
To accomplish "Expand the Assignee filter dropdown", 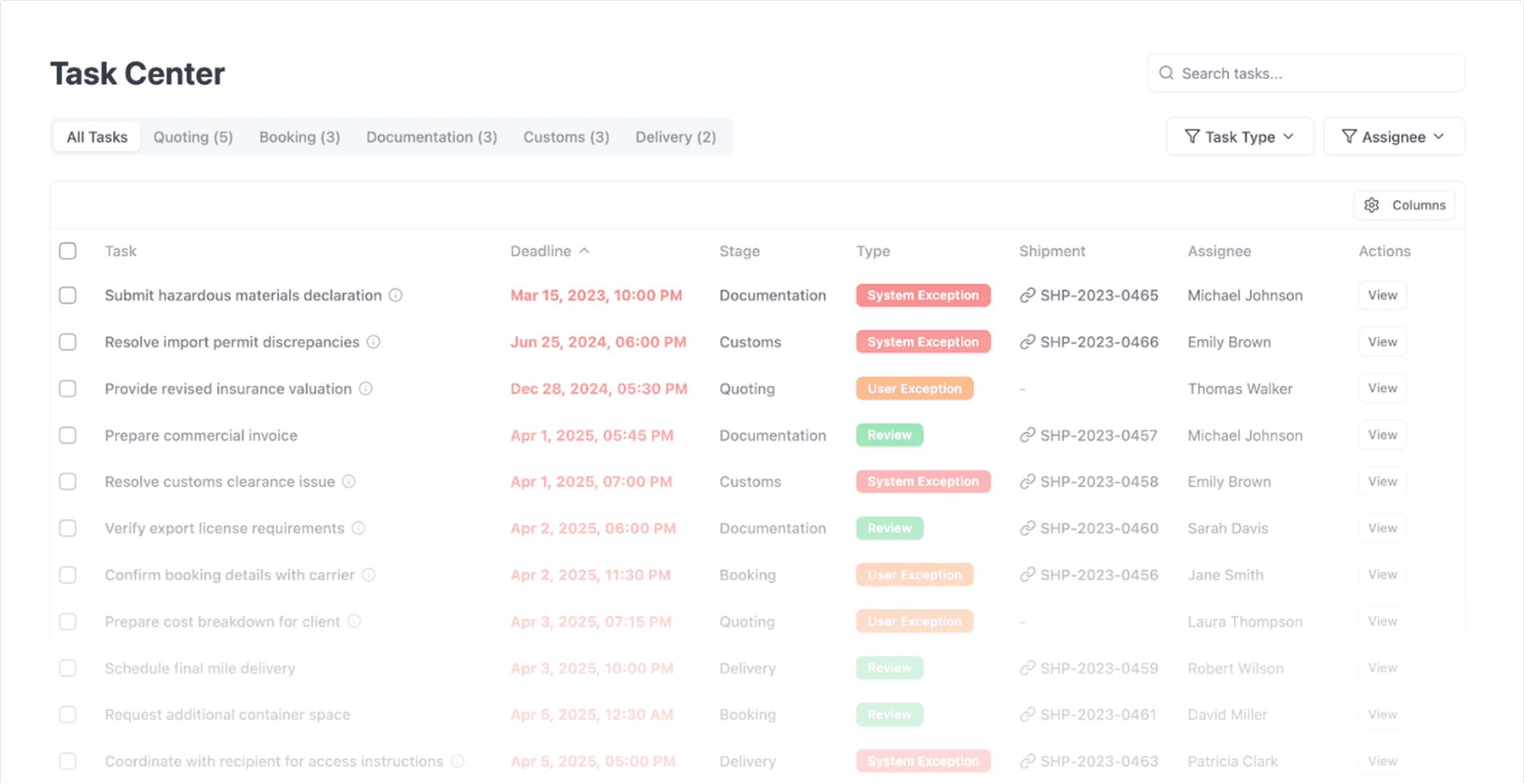I will point(1393,136).
